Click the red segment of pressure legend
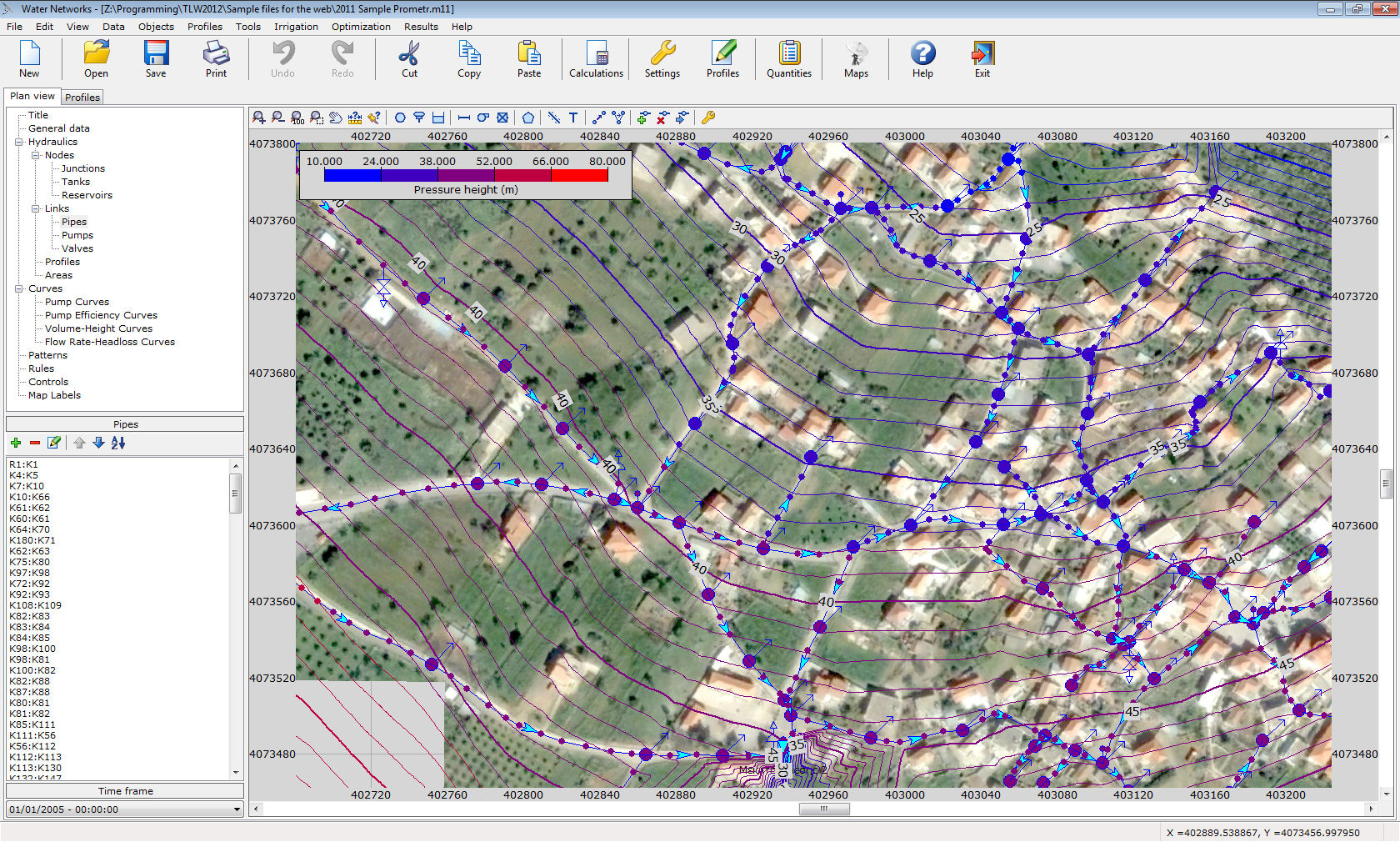1400x842 pixels. tap(579, 175)
